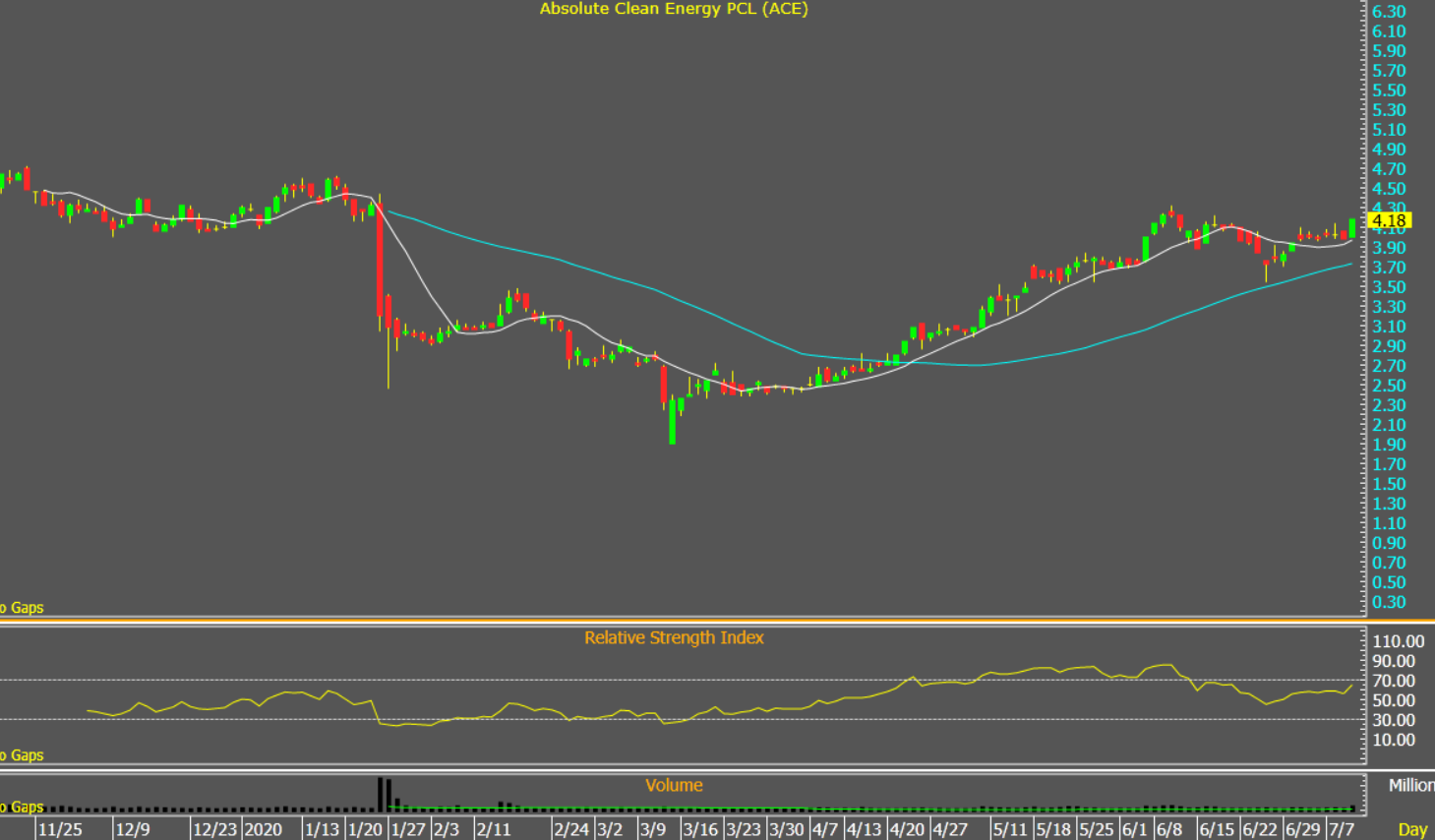Viewport: 1435px width, 840px height.
Task: Click the 70.00 RSI axis value
Action: (1394, 681)
